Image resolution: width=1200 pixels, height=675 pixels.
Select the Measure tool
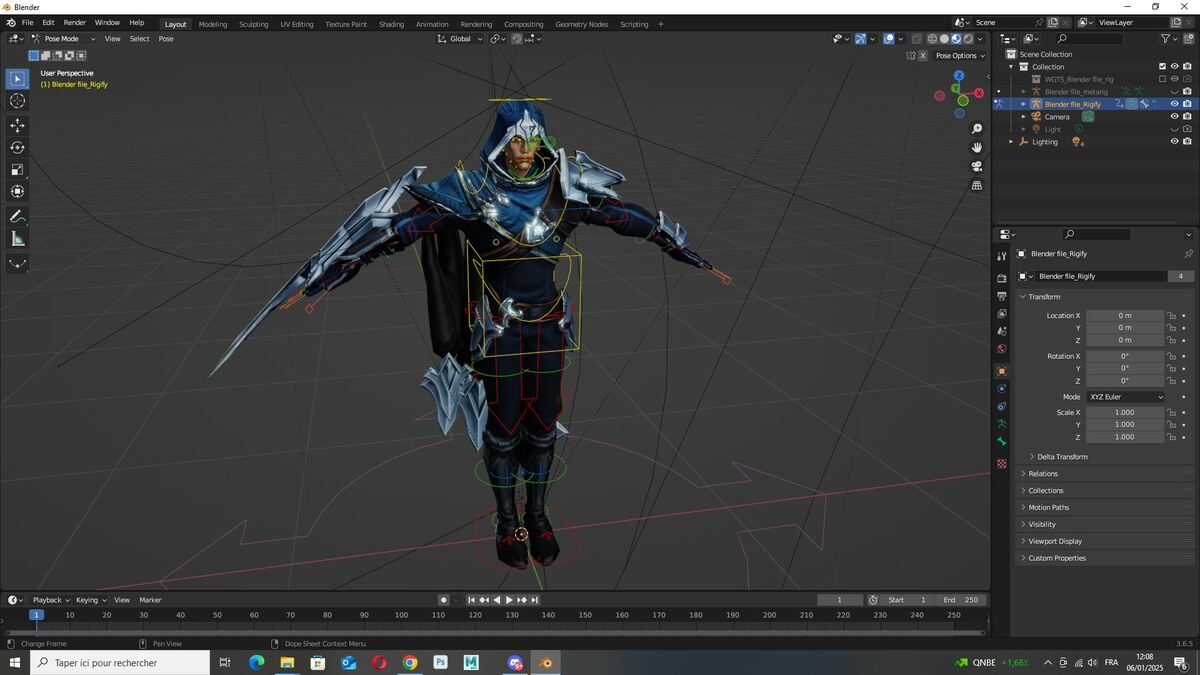17,239
